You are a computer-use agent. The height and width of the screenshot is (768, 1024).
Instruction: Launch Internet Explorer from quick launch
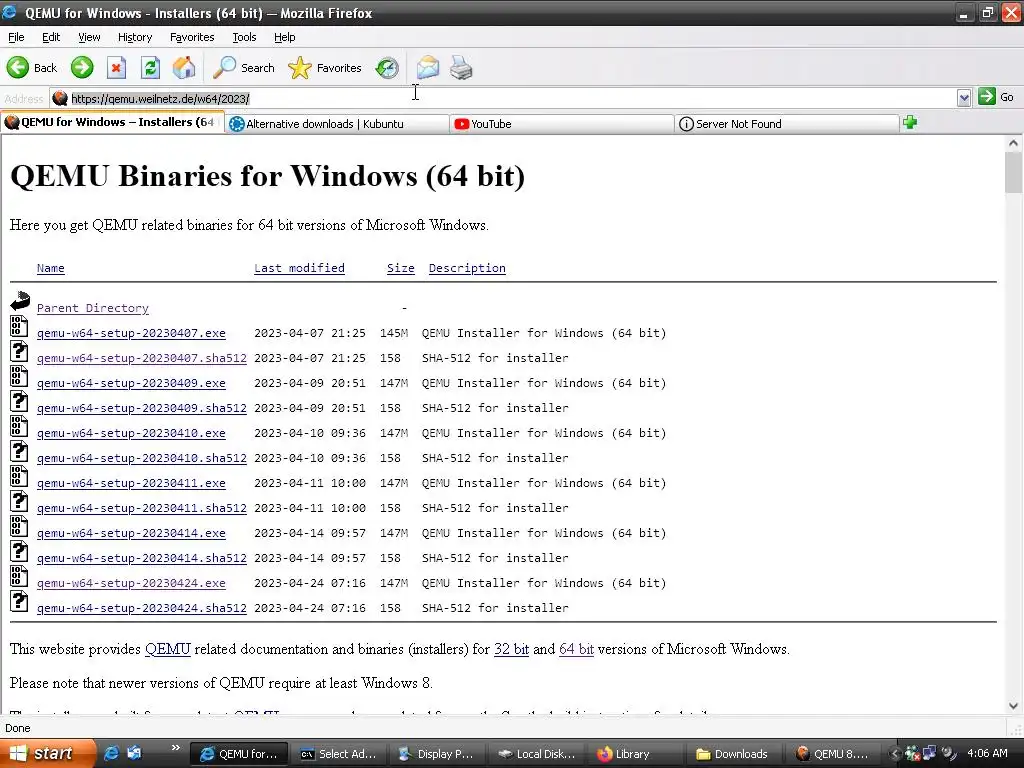(x=112, y=753)
